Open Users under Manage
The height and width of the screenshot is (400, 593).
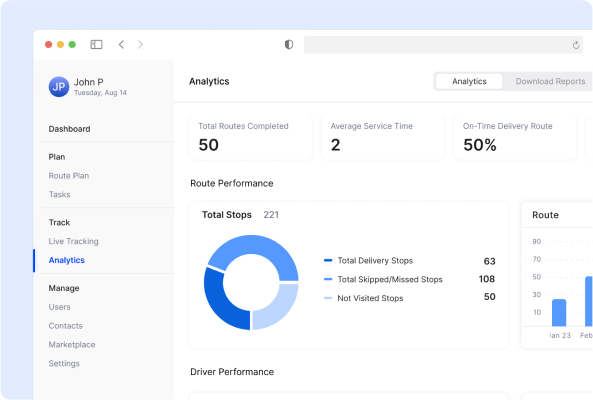click(59, 307)
